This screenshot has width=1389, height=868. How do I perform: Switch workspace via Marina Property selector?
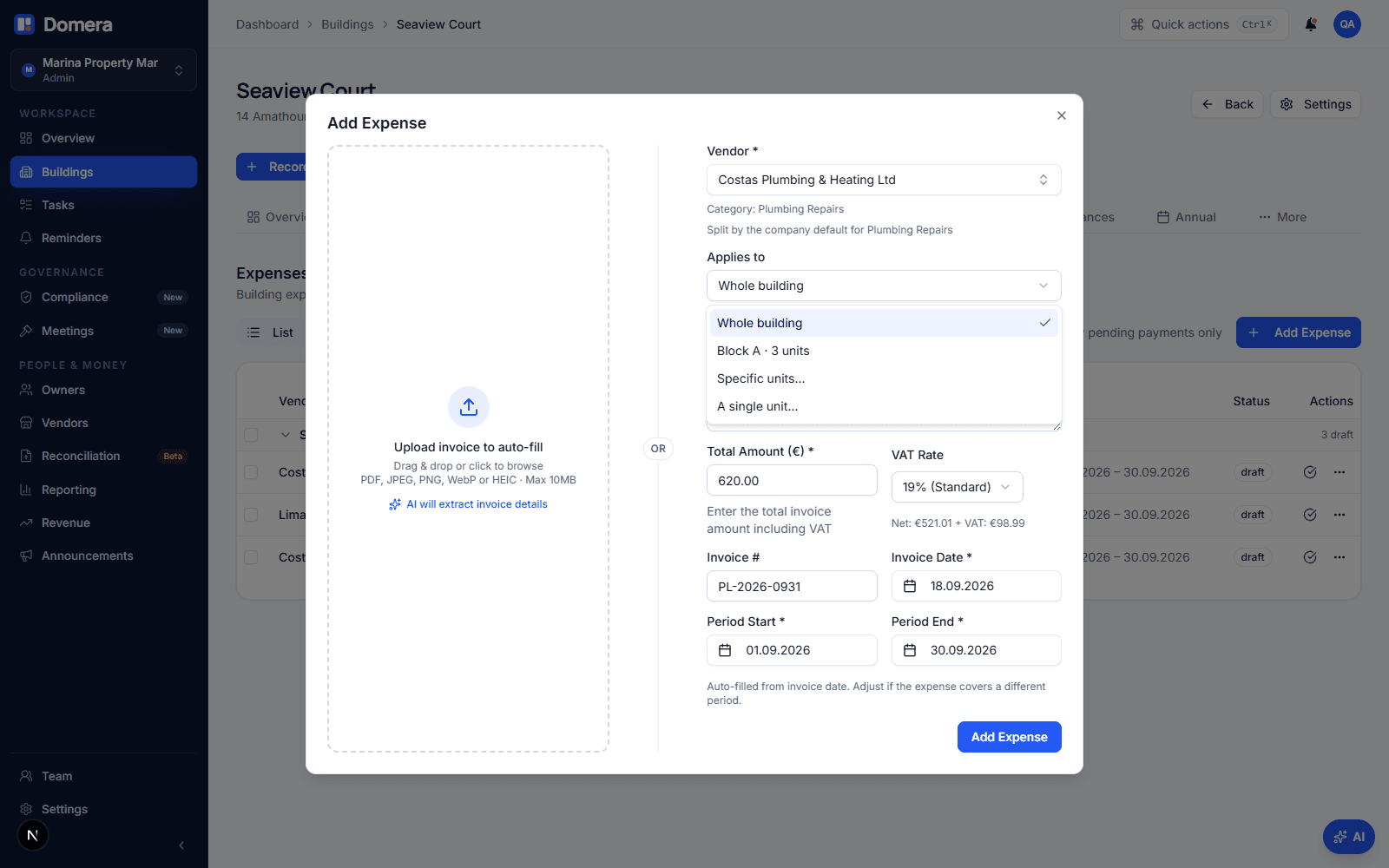click(x=103, y=69)
